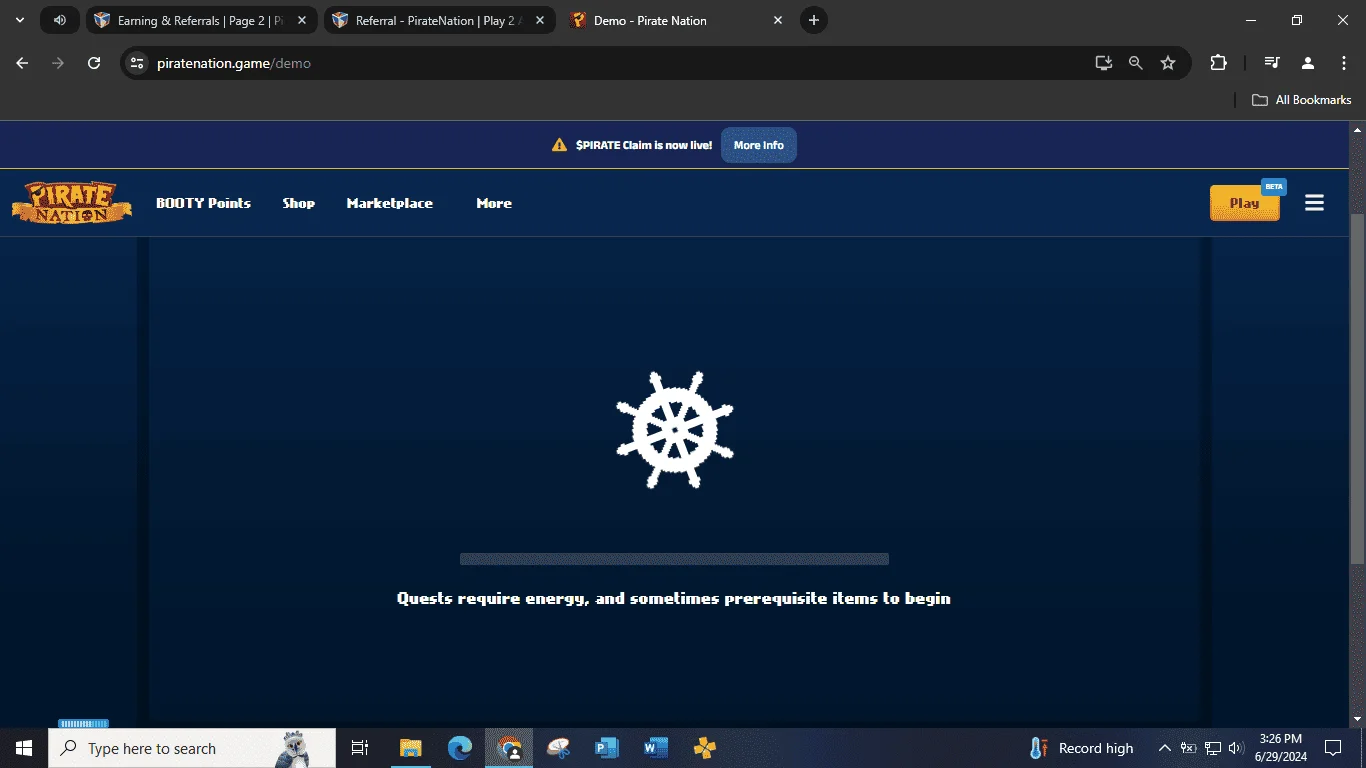This screenshot has width=1366, height=768.
Task: Click the yellow Play button
Action: (1244, 203)
